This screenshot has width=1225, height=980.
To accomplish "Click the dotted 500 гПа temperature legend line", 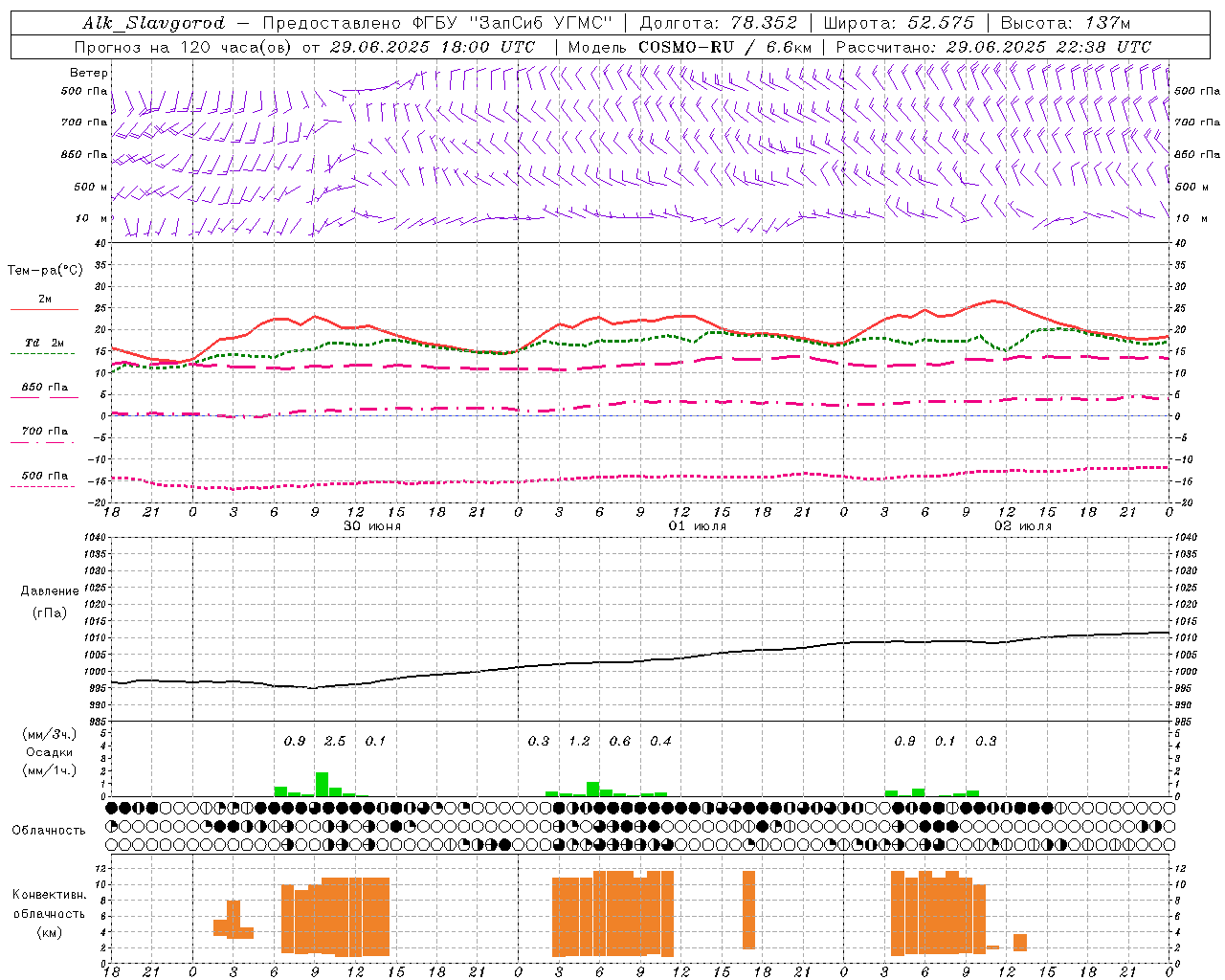I will click(42, 486).
